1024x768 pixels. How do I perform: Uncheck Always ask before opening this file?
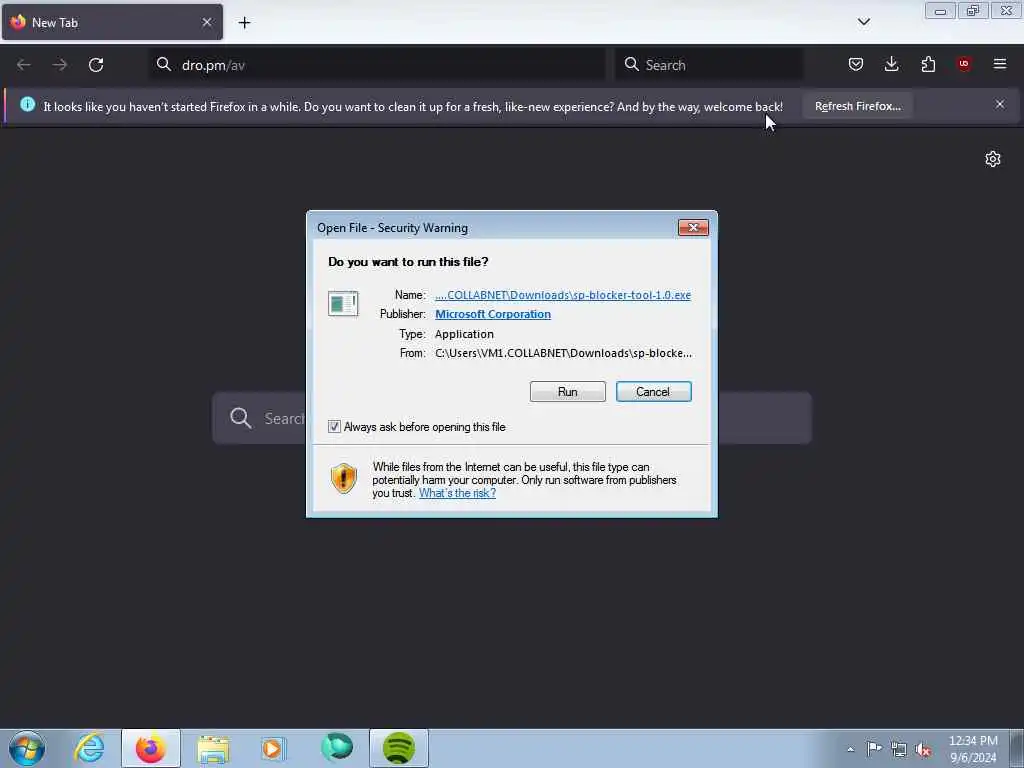[334, 427]
